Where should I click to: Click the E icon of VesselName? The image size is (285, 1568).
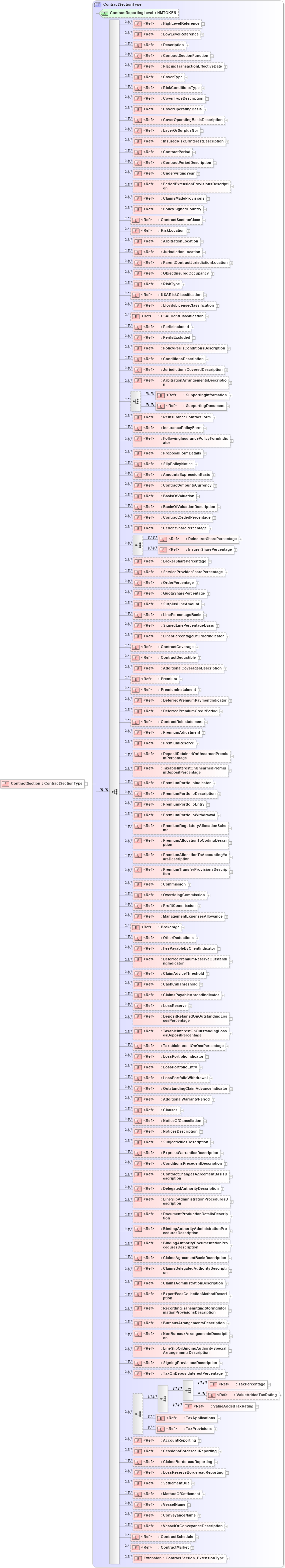(x=138, y=1505)
